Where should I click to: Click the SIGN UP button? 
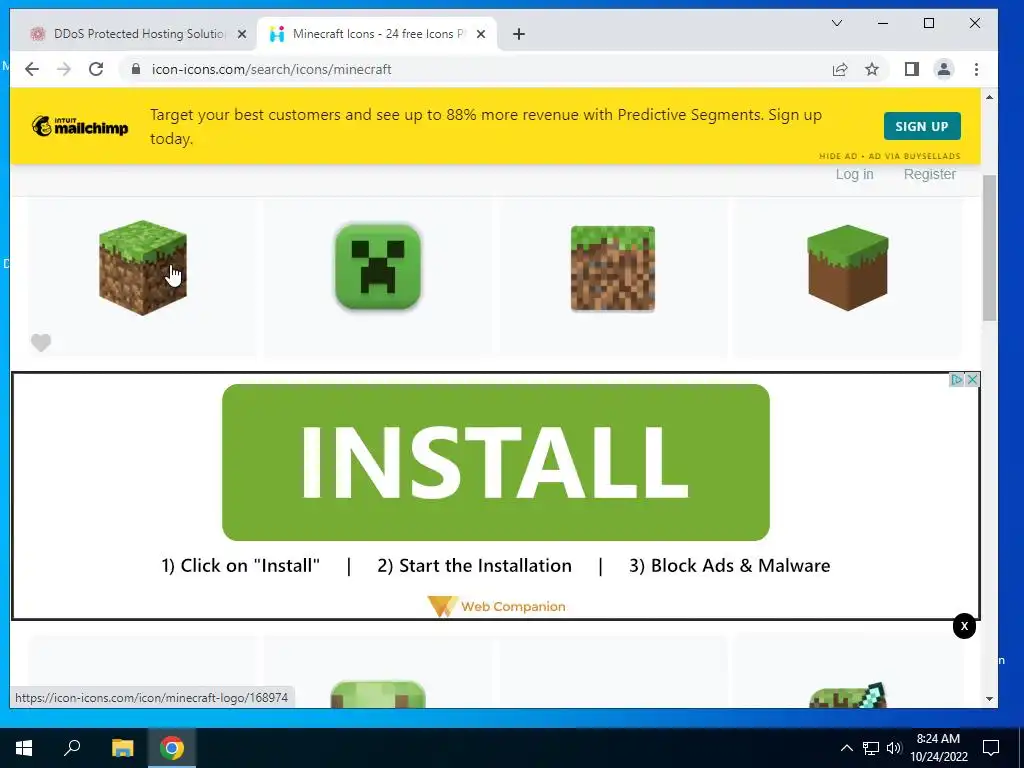pyautogui.click(x=922, y=126)
